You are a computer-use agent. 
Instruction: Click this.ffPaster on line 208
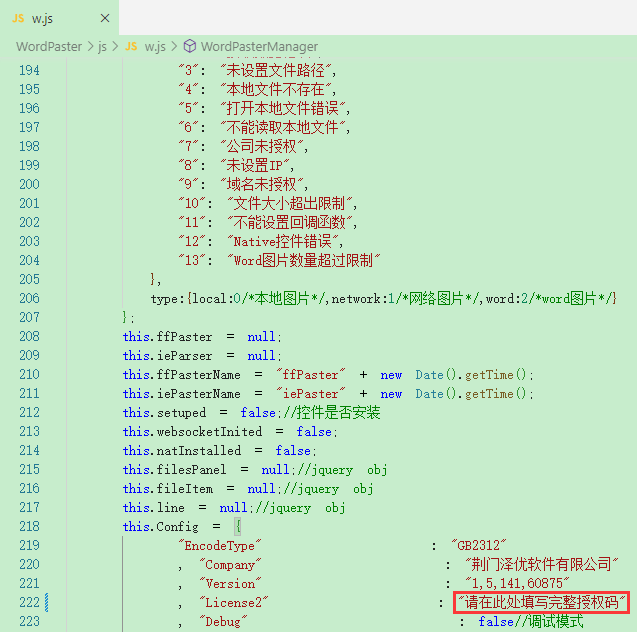[x=167, y=337]
